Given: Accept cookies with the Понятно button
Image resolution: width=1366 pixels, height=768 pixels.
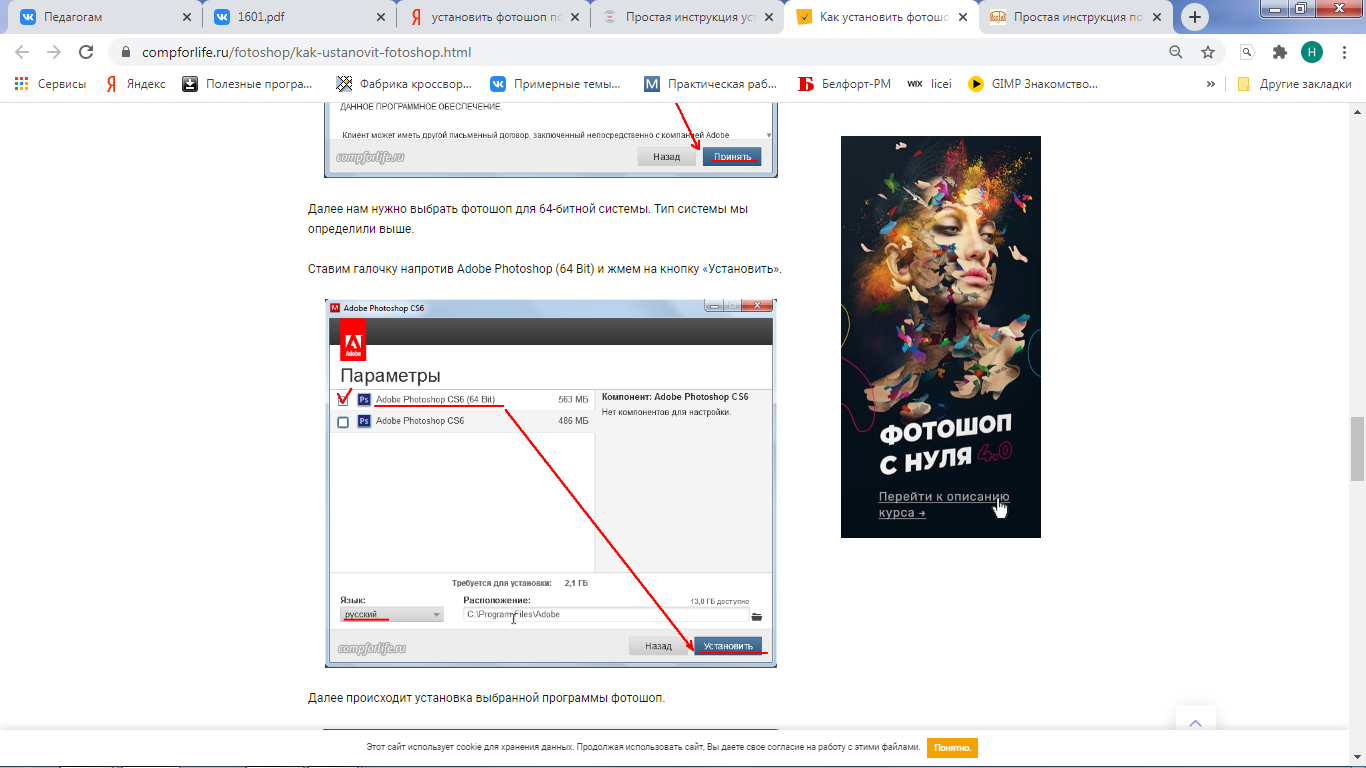Looking at the screenshot, I should pyautogui.click(x=952, y=747).
